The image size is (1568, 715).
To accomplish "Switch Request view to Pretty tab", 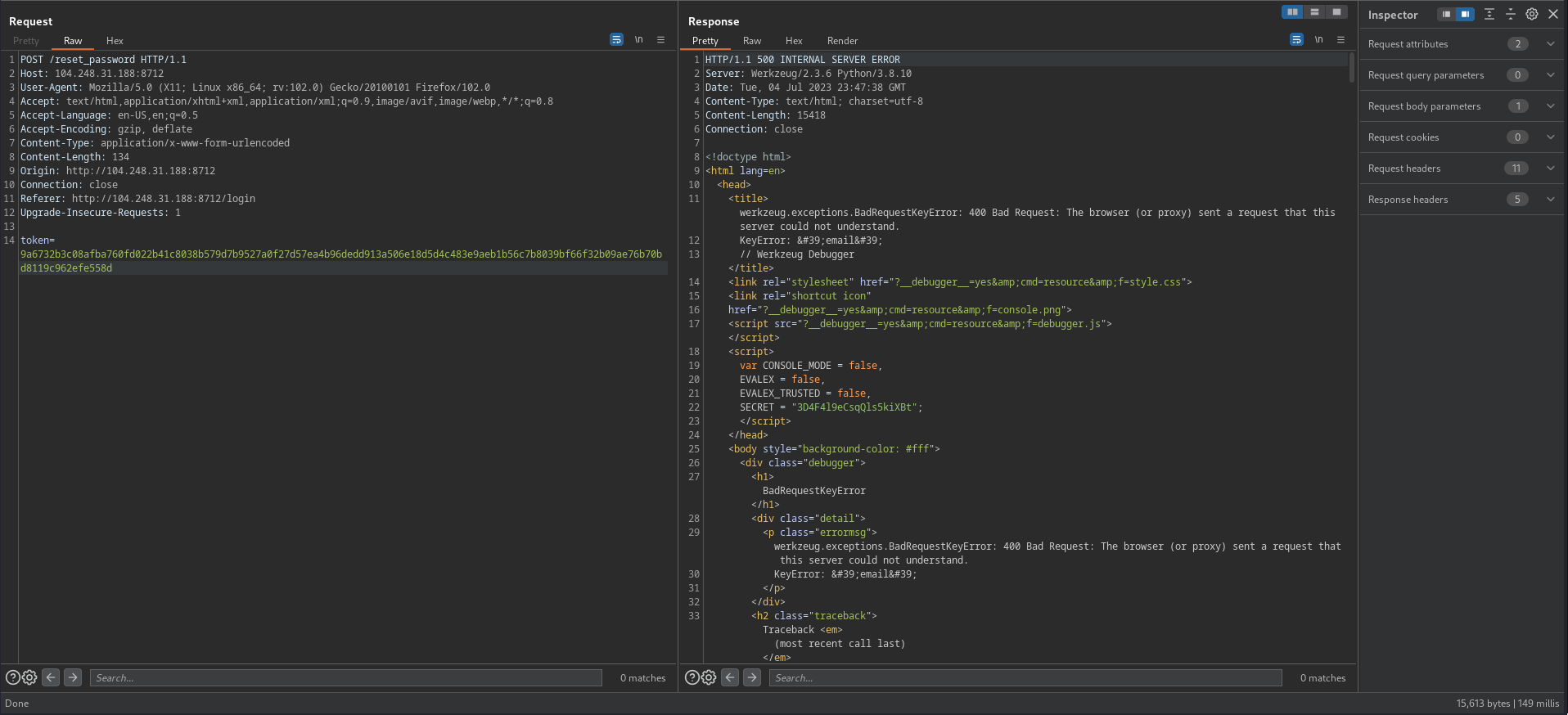I will pos(26,41).
